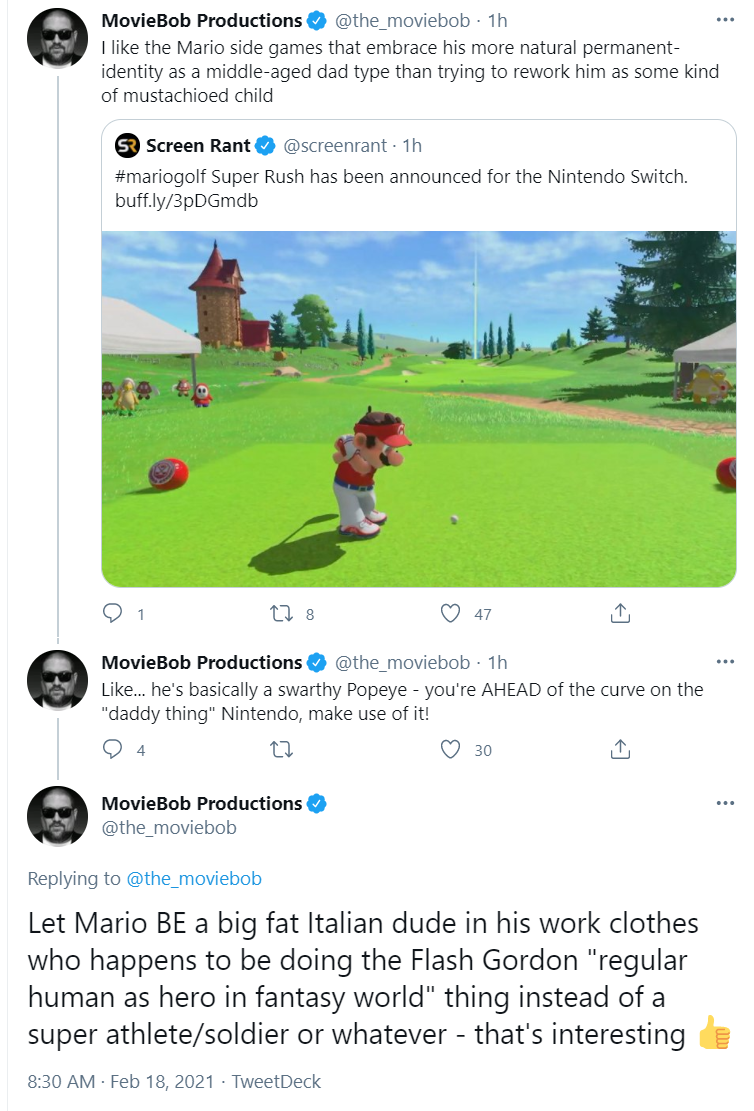Share the swarthy Popeye tweet
Image resolution: width=754 pixels, height=1111 pixels.
click(x=620, y=749)
